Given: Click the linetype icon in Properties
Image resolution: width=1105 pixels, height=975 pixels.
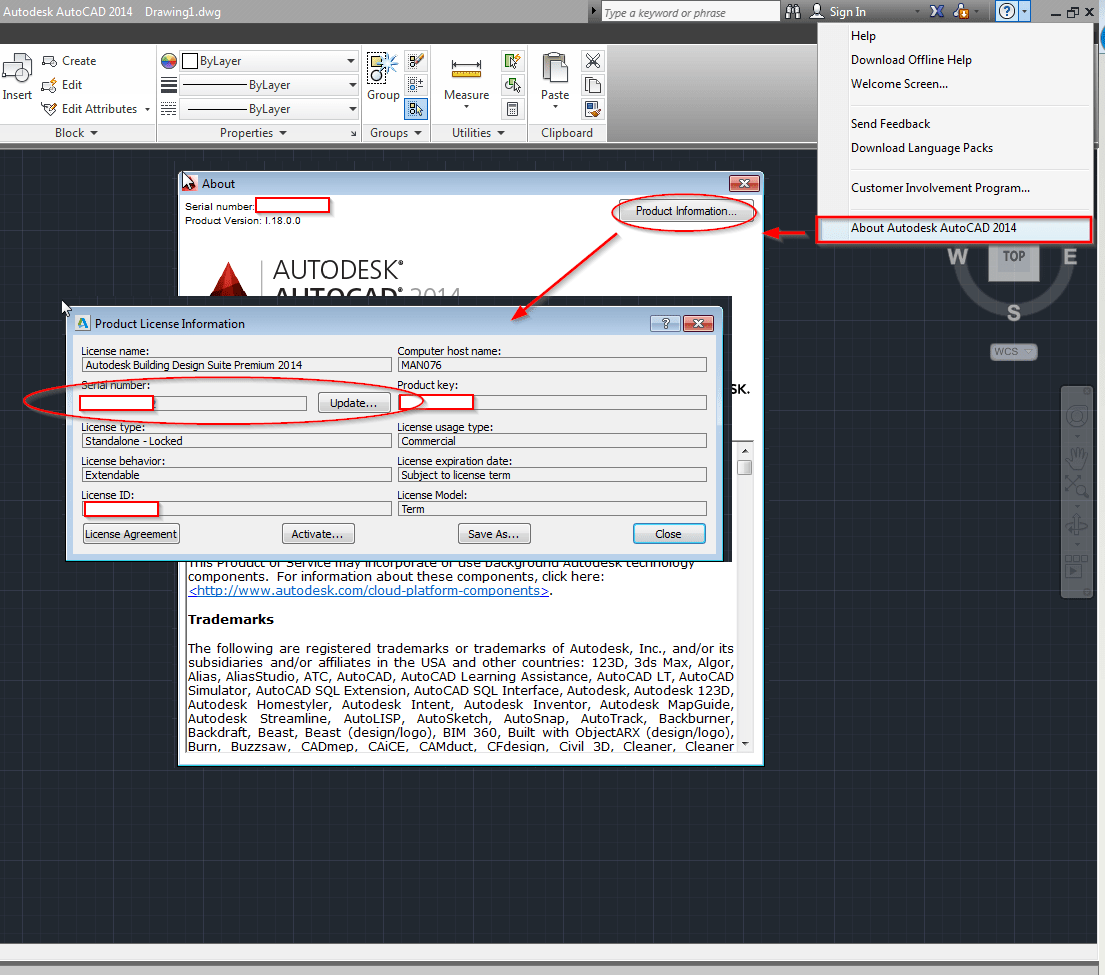Looking at the screenshot, I should click(x=168, y=109).
